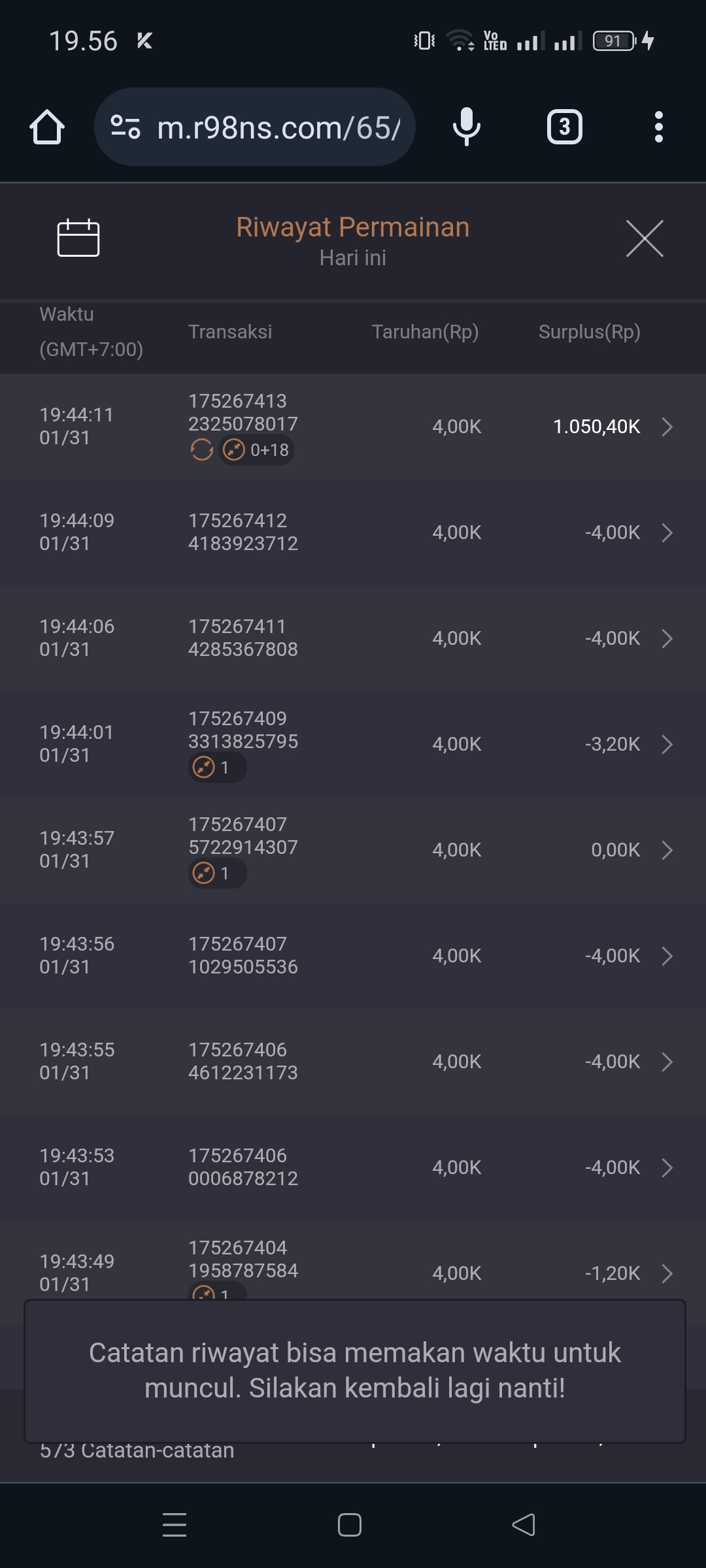Open the tab switcher showing 3 tabs
The height and width of the screenshot is (1568, 706).
564,127
